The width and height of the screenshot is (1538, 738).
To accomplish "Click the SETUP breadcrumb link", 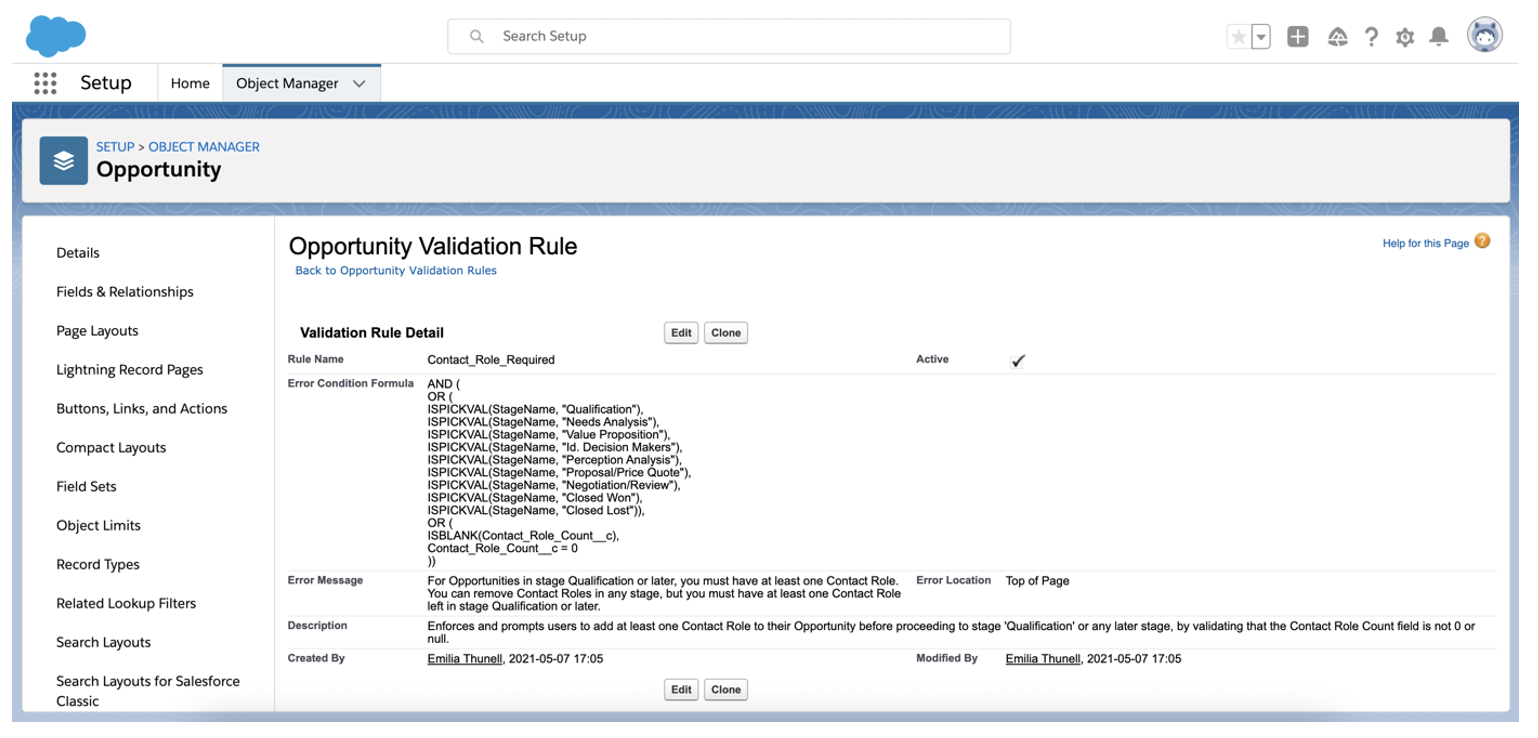I will (x=115, y=147).
